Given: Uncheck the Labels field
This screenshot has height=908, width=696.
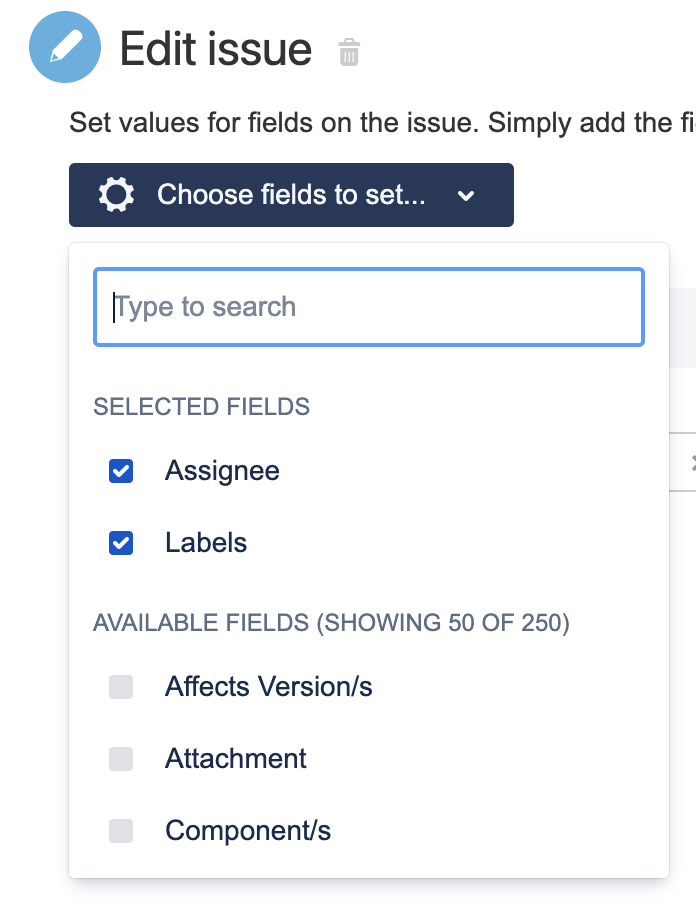Looking at the screenshot, I should point(120,542).
